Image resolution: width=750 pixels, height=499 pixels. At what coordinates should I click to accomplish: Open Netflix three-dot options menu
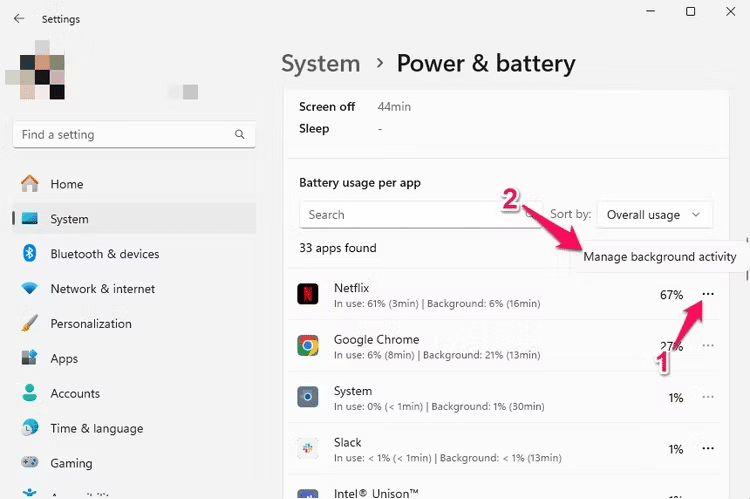pos(708,294)
